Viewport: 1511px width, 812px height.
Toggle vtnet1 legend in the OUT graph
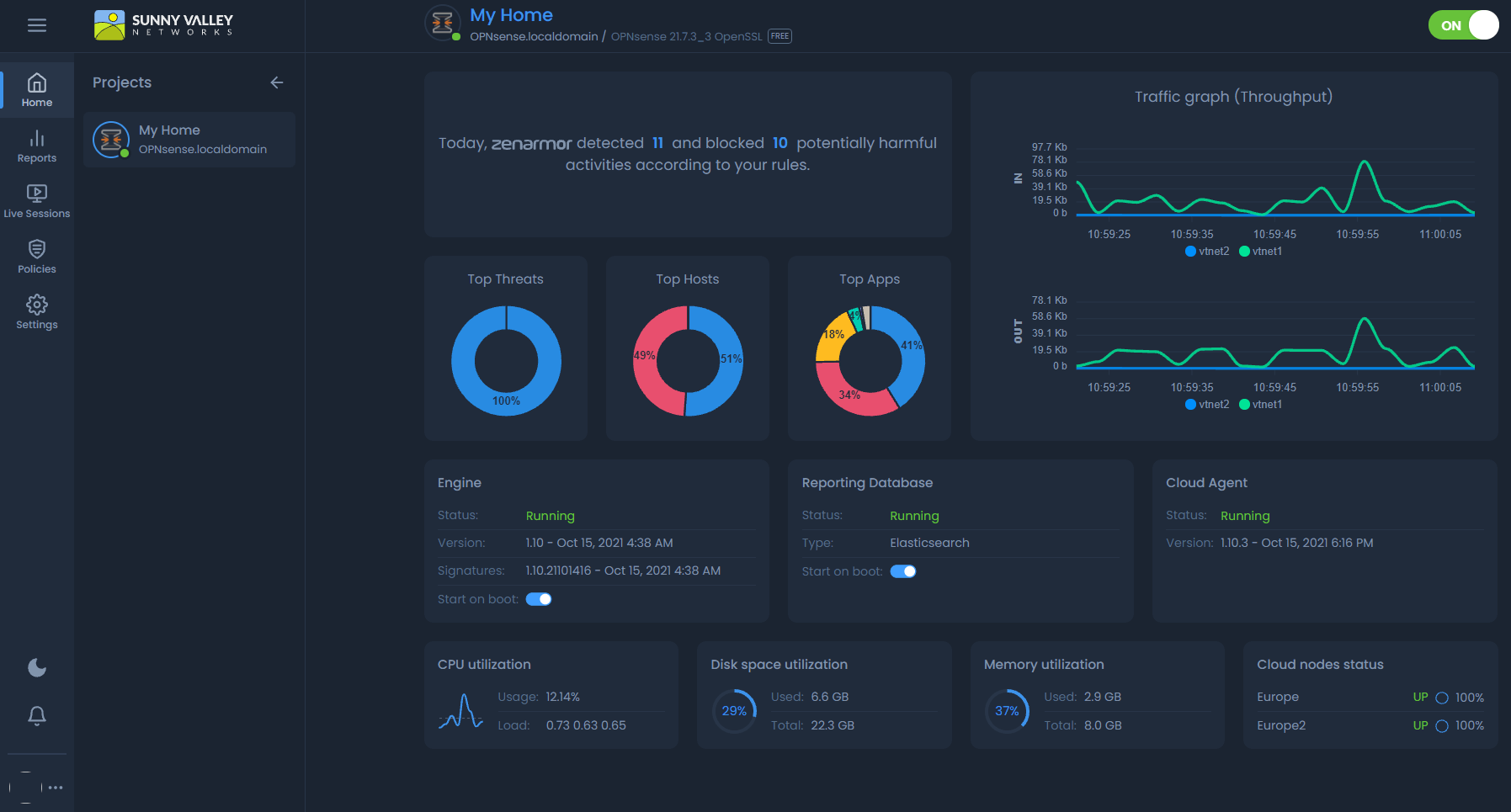(x=1260, y=404)
